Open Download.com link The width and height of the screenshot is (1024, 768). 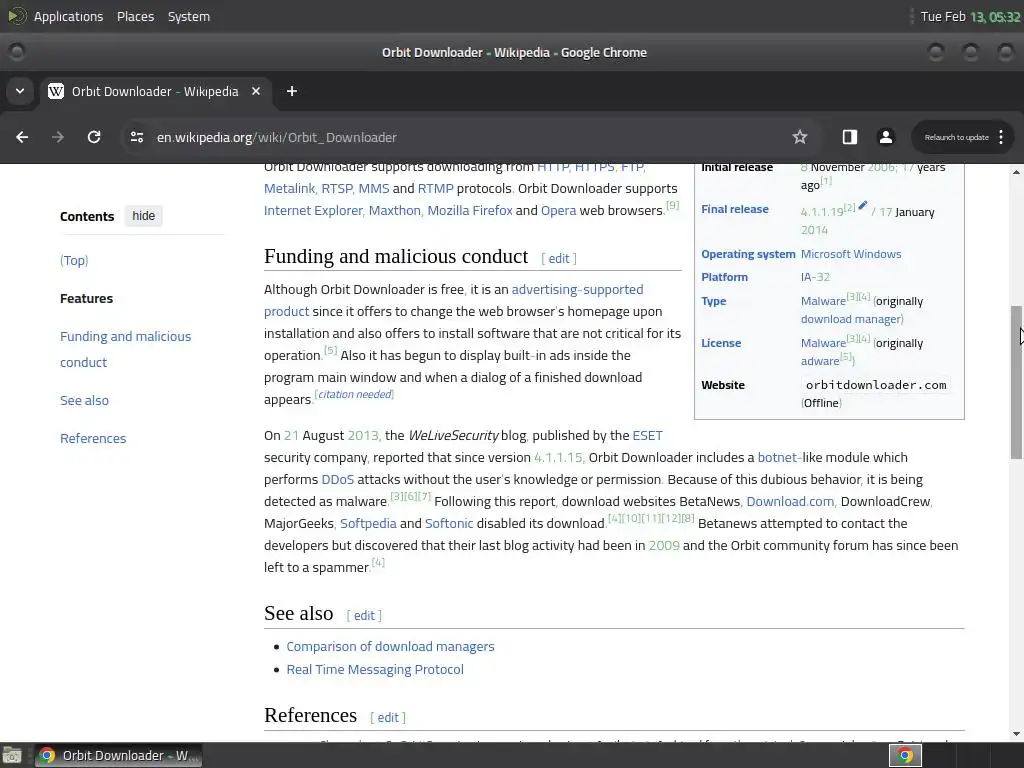(790, 502)
